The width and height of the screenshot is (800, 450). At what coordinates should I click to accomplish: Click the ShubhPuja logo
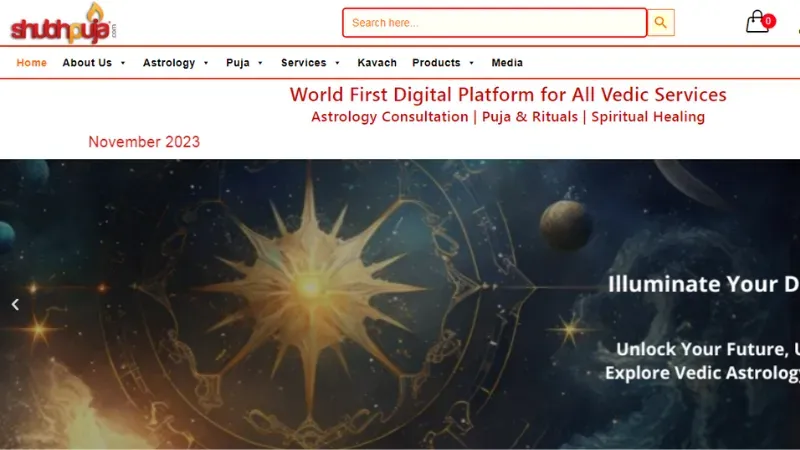coord(64,23)
